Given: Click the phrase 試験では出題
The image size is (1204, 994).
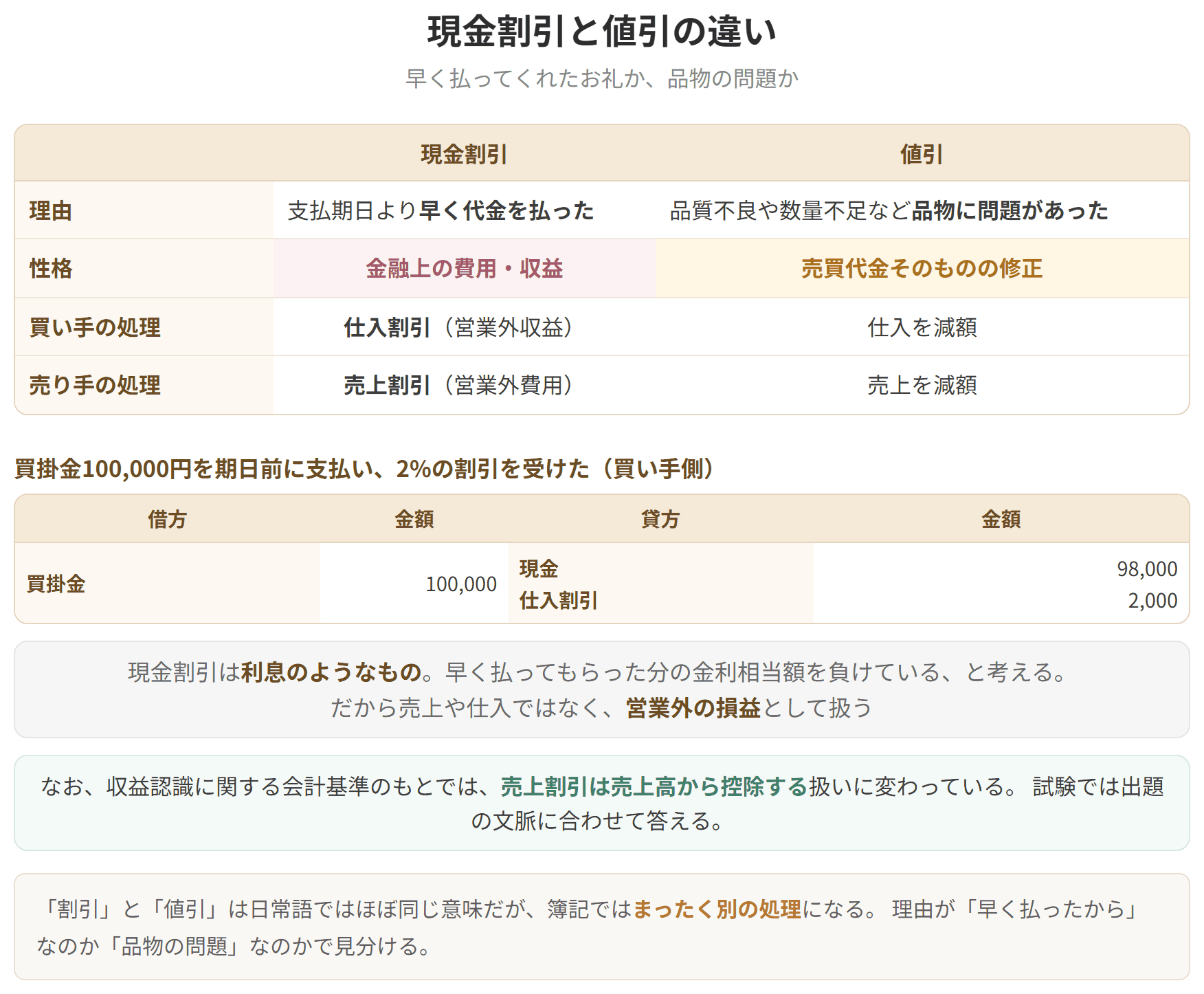Looking at the screenshot, I should coord(1098,786).
